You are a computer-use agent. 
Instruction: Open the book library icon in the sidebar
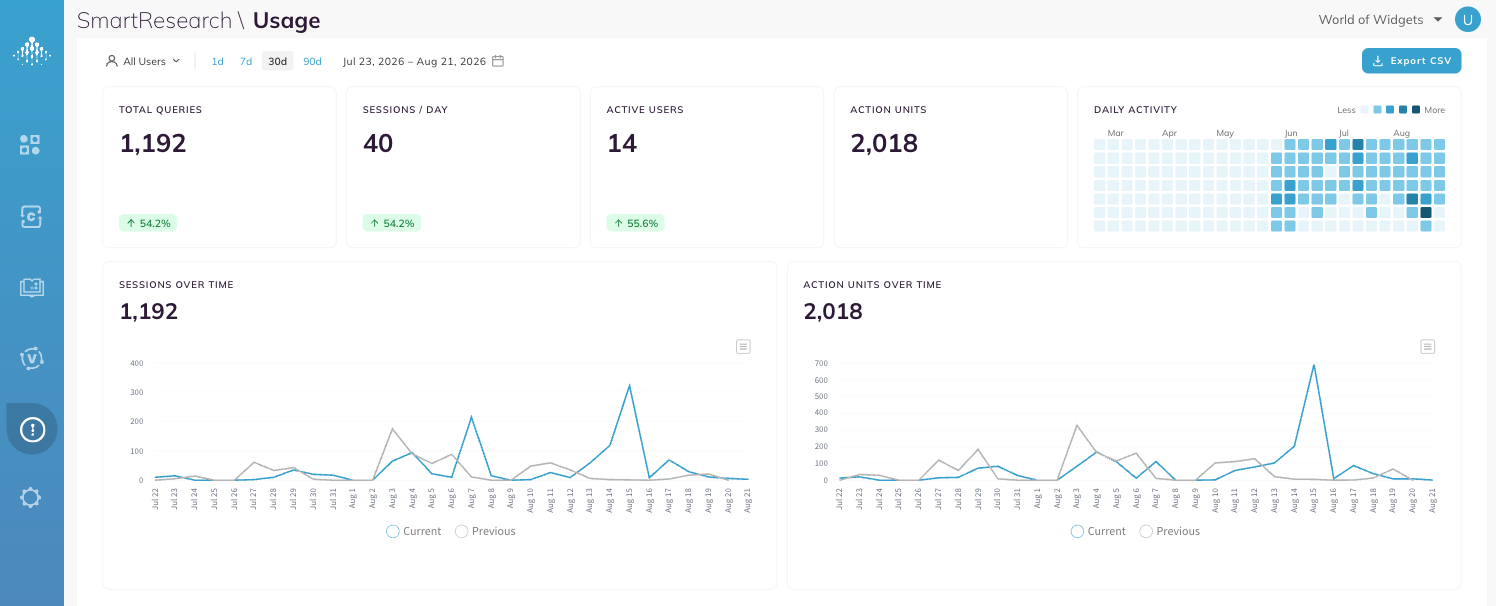click(31, 287)
